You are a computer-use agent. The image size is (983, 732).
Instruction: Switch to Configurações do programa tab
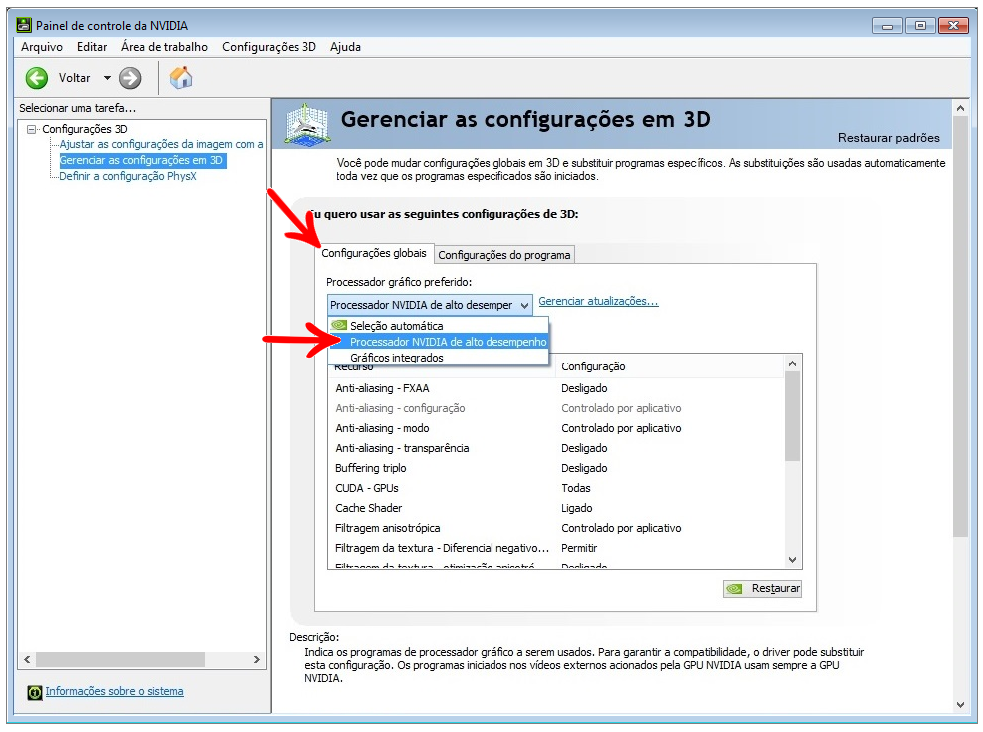click(x=504, y=255)
